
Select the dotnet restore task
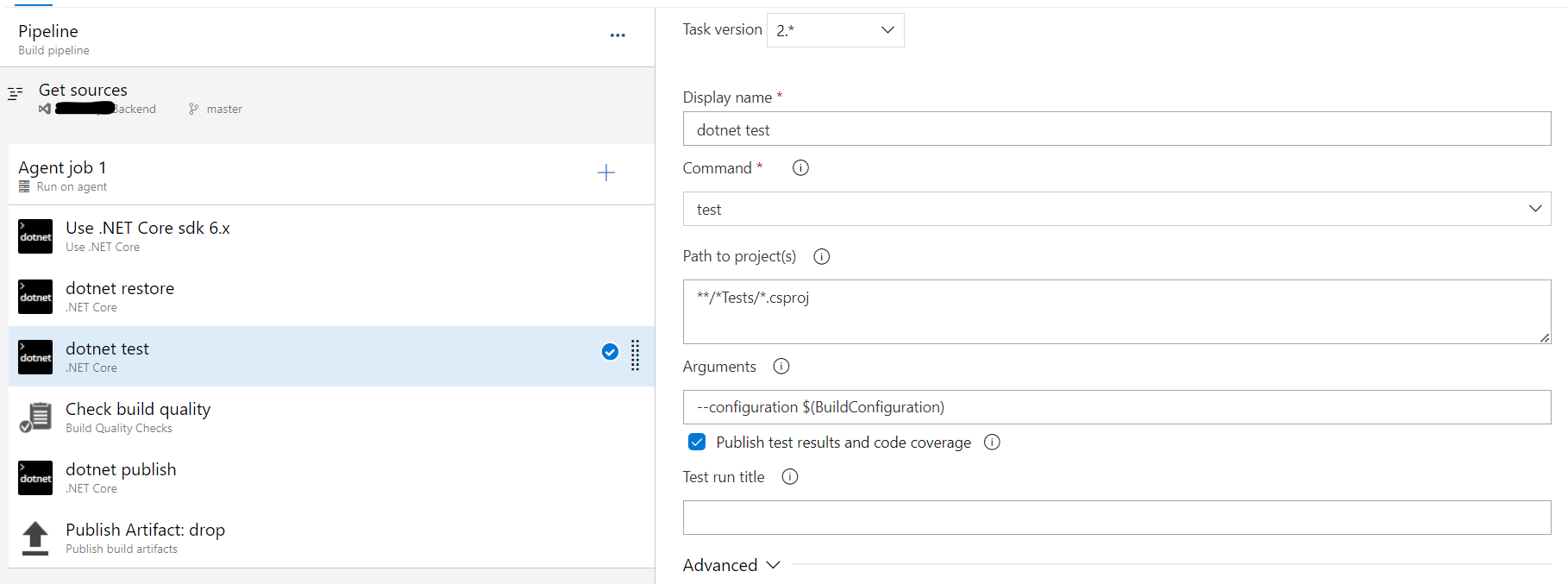(331, 297)
